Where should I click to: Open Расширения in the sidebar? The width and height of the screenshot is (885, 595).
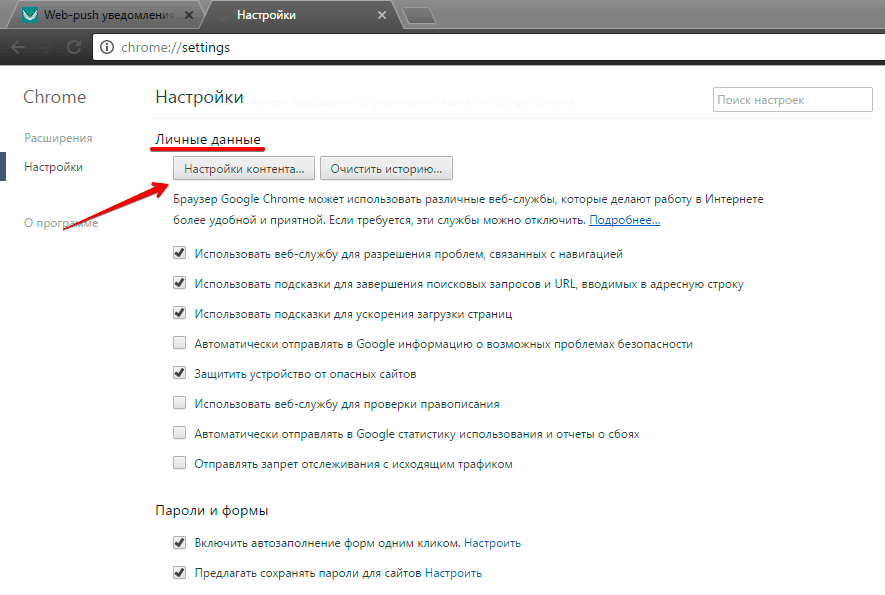click(x=58, y=138)
